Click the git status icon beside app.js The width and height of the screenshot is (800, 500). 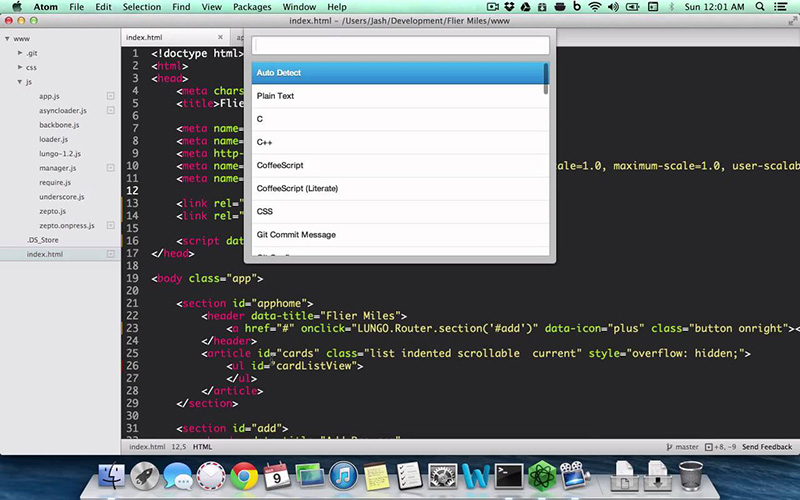(x=111, y=96)
